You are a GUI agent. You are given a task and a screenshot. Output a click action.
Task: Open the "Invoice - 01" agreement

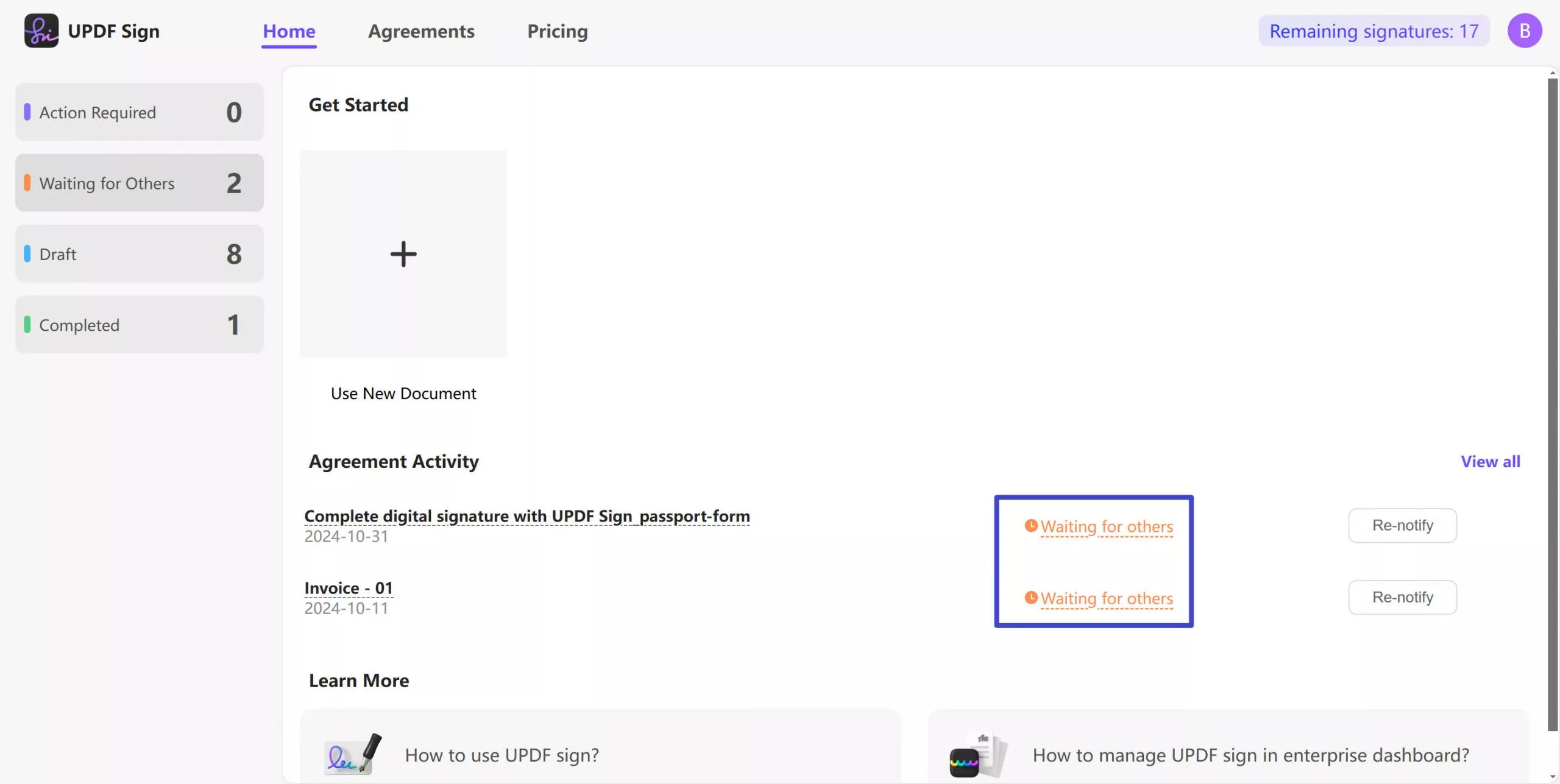348,587
